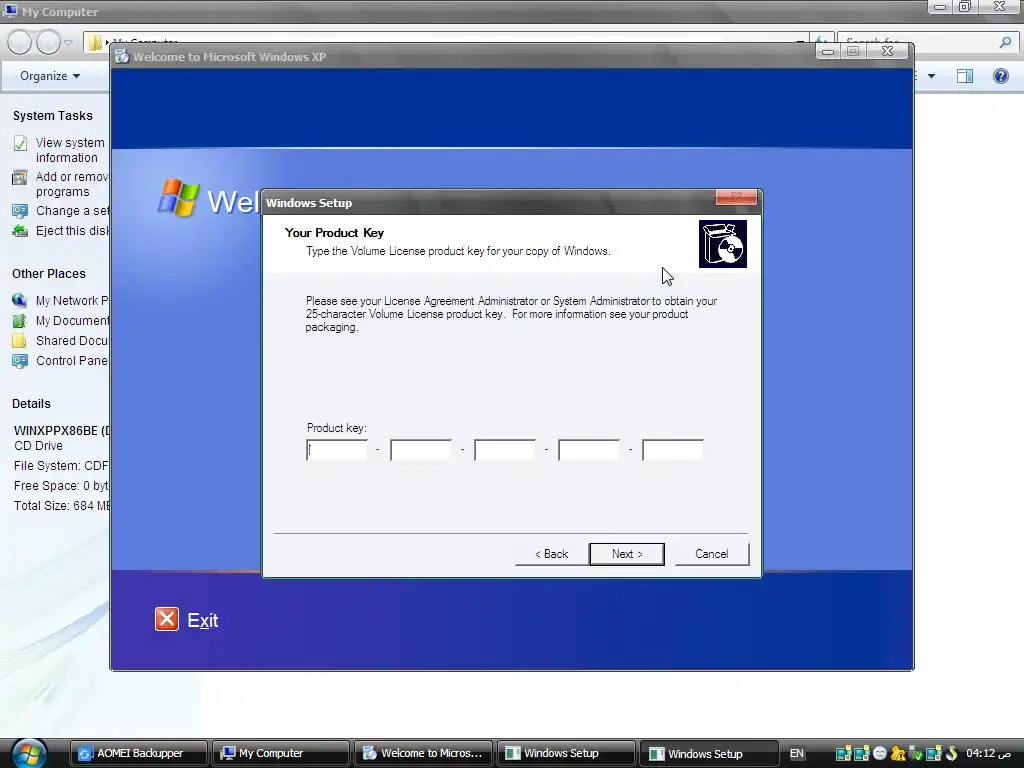This screenshot has height=768, width=1024.
Task: Click the Next > button
Action: (627, 554)
